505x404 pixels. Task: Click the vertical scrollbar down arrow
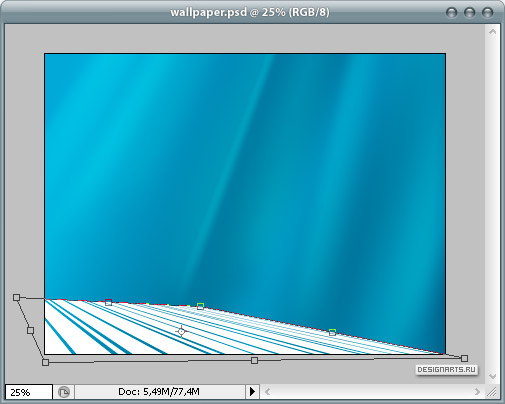point(493,376)
